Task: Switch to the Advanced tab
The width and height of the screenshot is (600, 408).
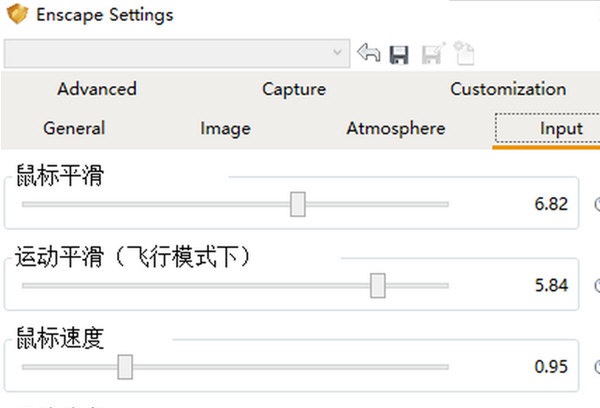Action: 97,89
